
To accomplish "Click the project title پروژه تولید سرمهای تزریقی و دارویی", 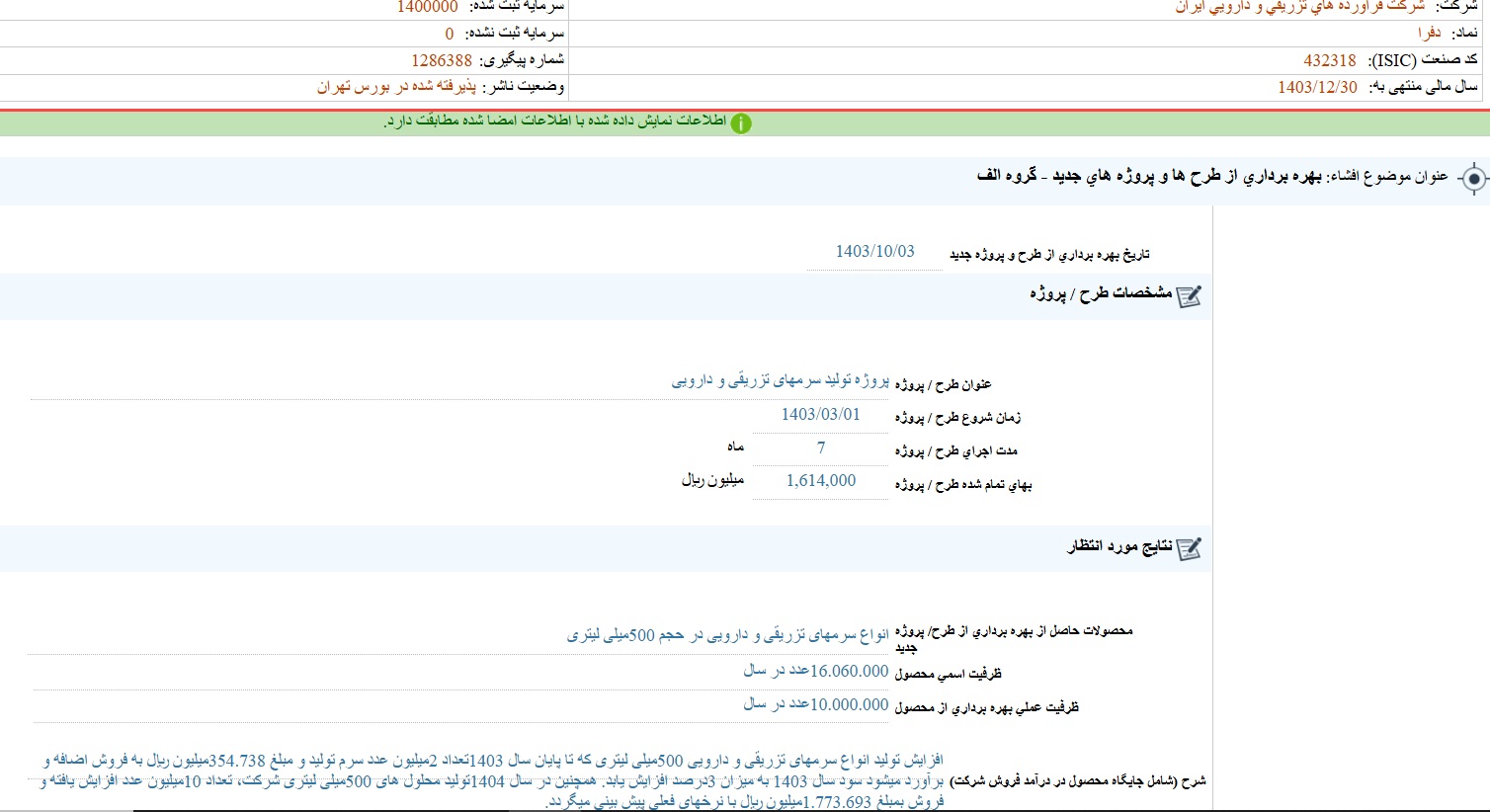I will click(781, 380).
